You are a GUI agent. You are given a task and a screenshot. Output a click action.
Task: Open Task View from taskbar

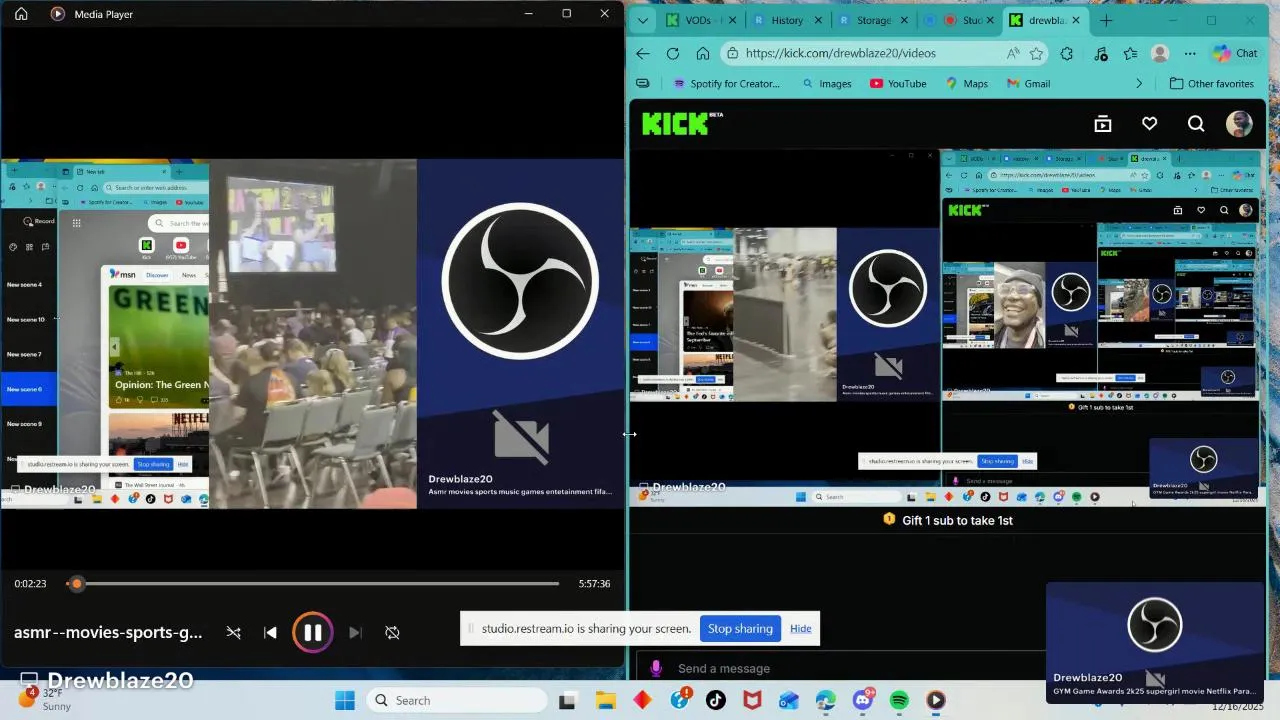click(567, 700)
